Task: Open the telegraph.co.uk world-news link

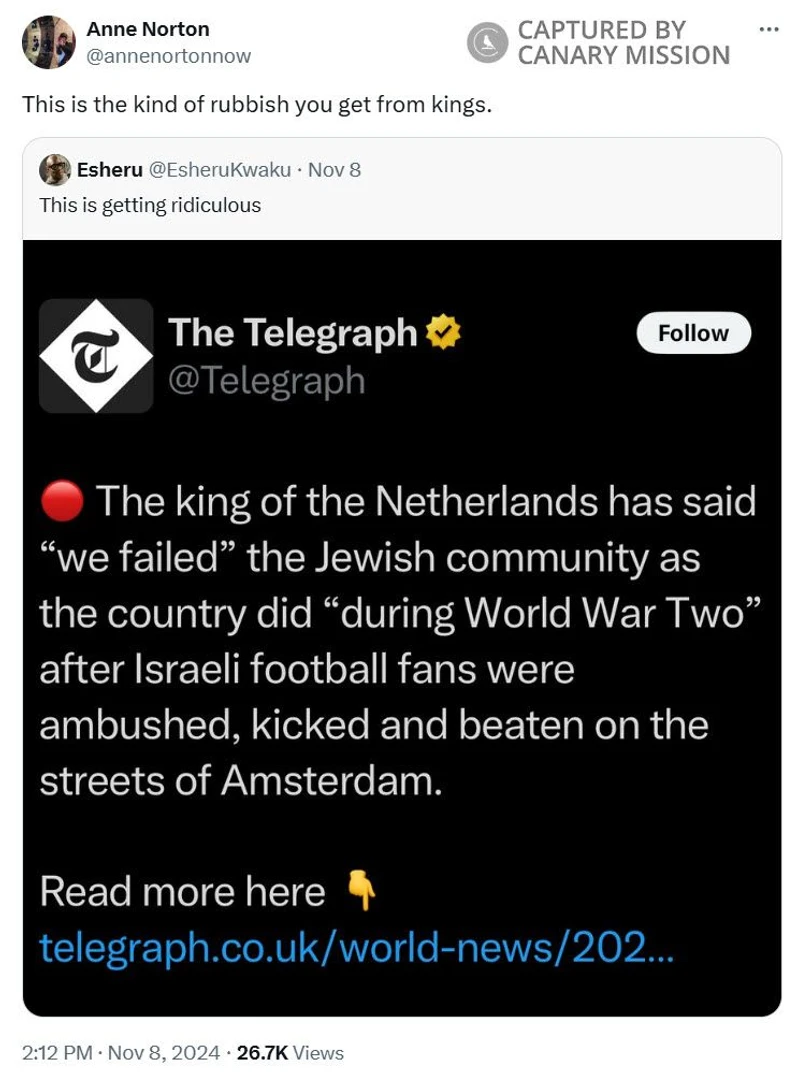Action: click(357, 946)
